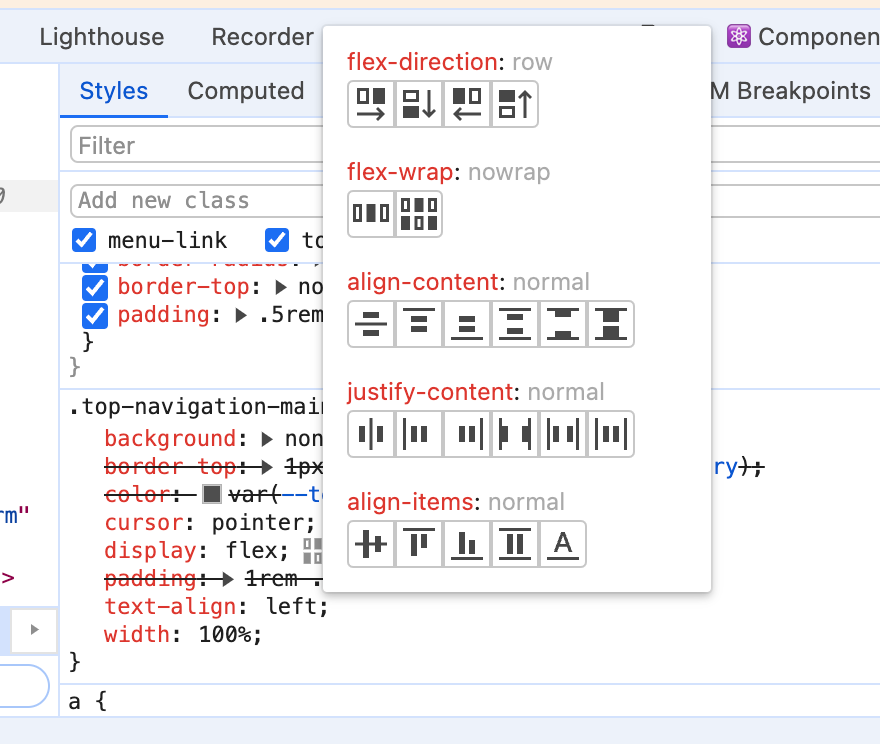Viewport: 880px width, 744px height.
Task: Click the React Components panel icon
Action: point(739,36)
